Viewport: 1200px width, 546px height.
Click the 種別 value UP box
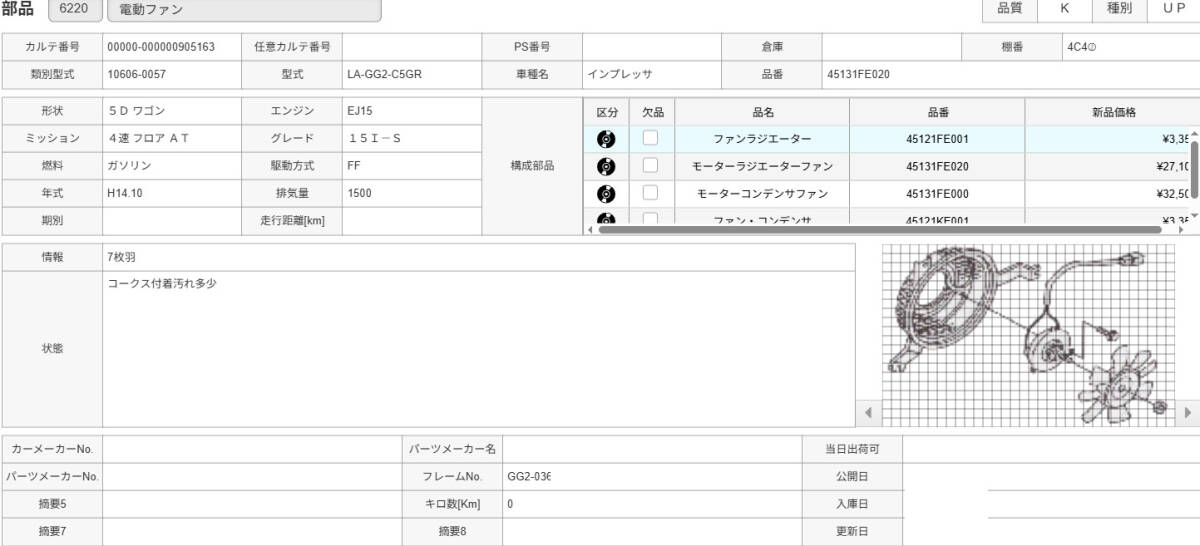click(x=1173, y=9)
